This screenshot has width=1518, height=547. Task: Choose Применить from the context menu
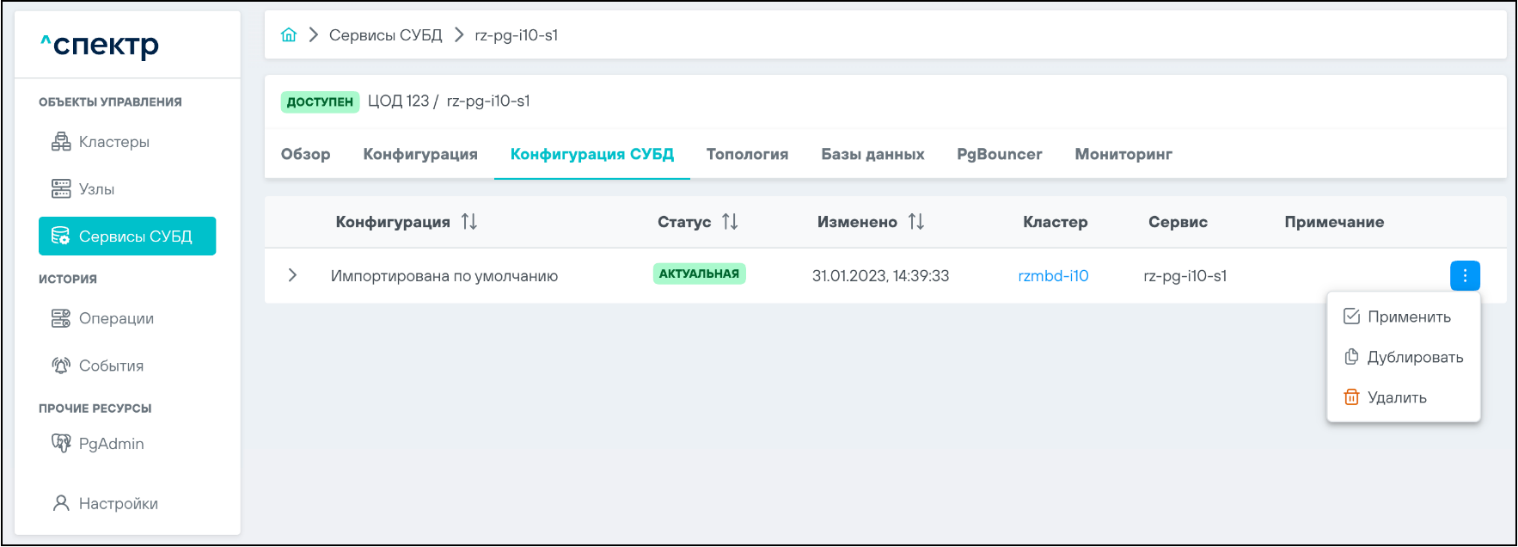[x=1408, y=317]
